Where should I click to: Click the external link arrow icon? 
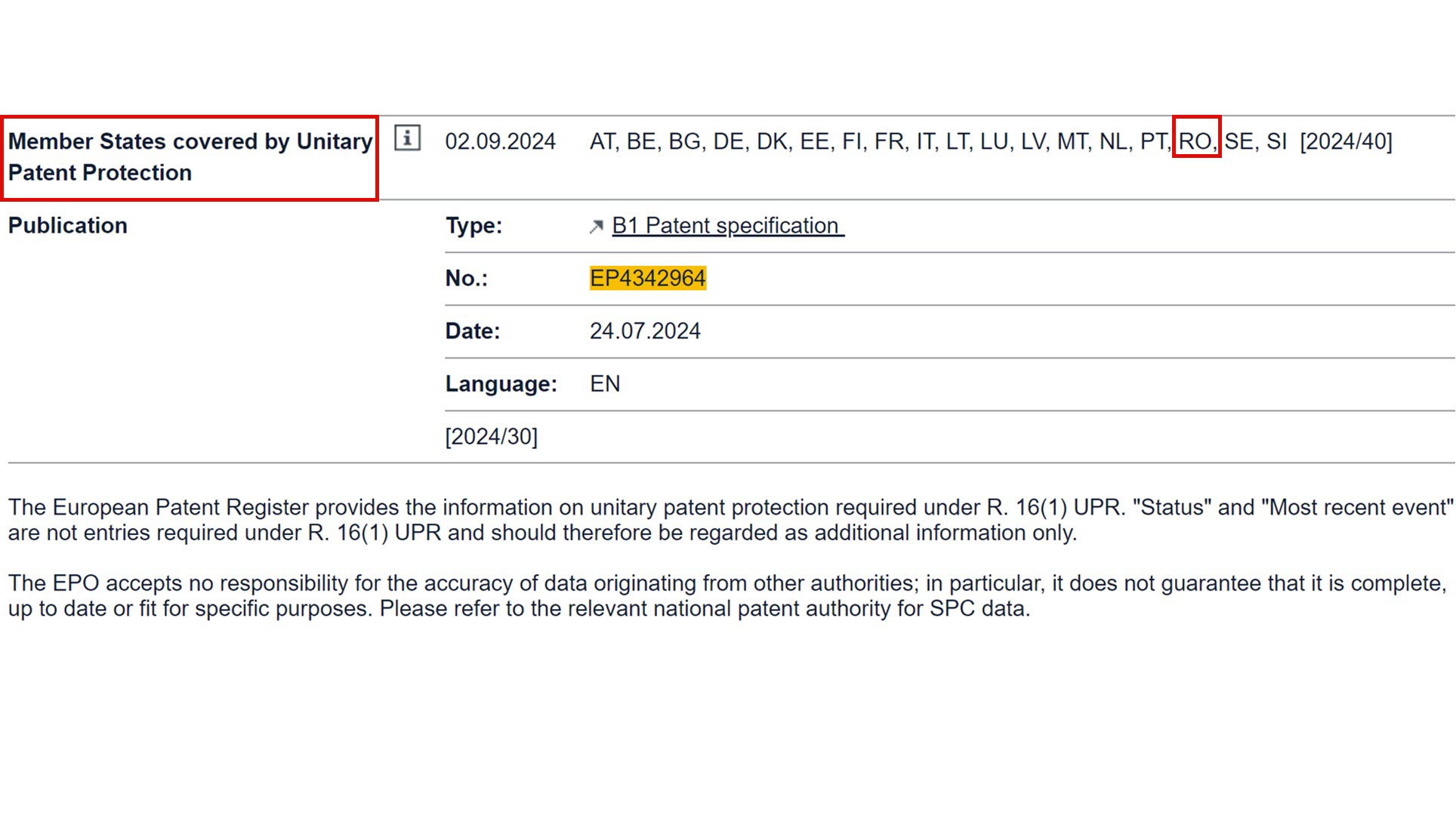tap(596, 227)
